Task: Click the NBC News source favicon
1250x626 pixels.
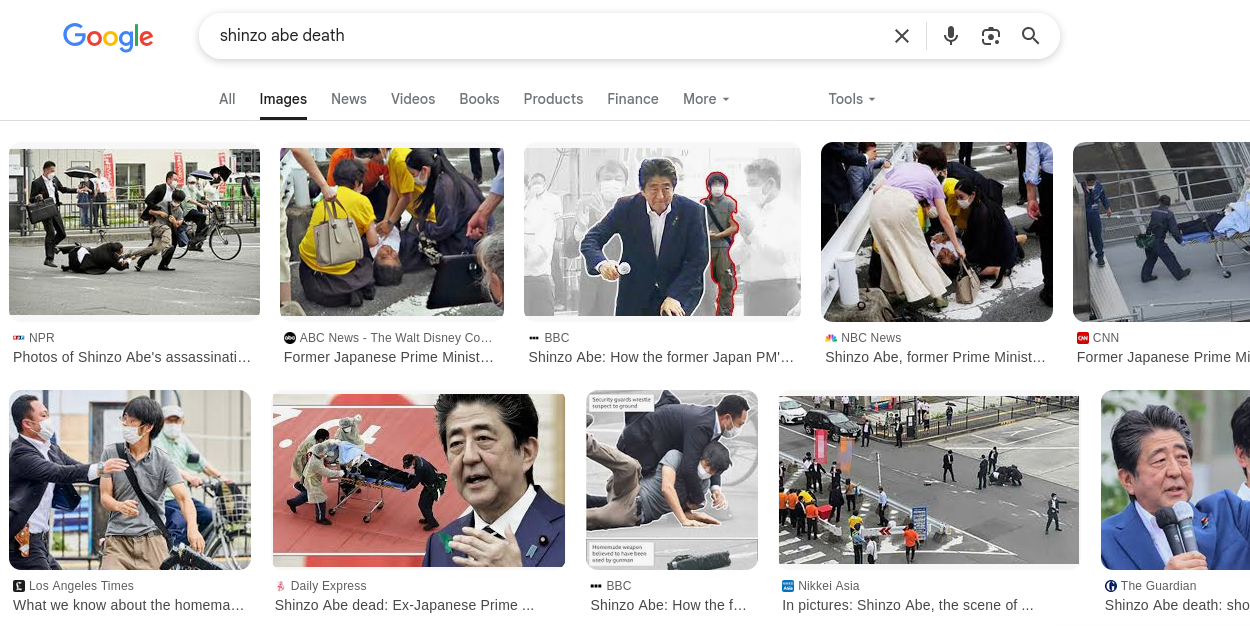Action: pos(831,338)
